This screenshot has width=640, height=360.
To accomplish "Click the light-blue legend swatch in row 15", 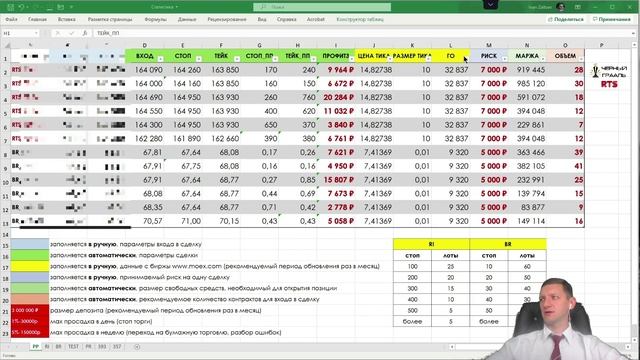I will pos(30,244).
